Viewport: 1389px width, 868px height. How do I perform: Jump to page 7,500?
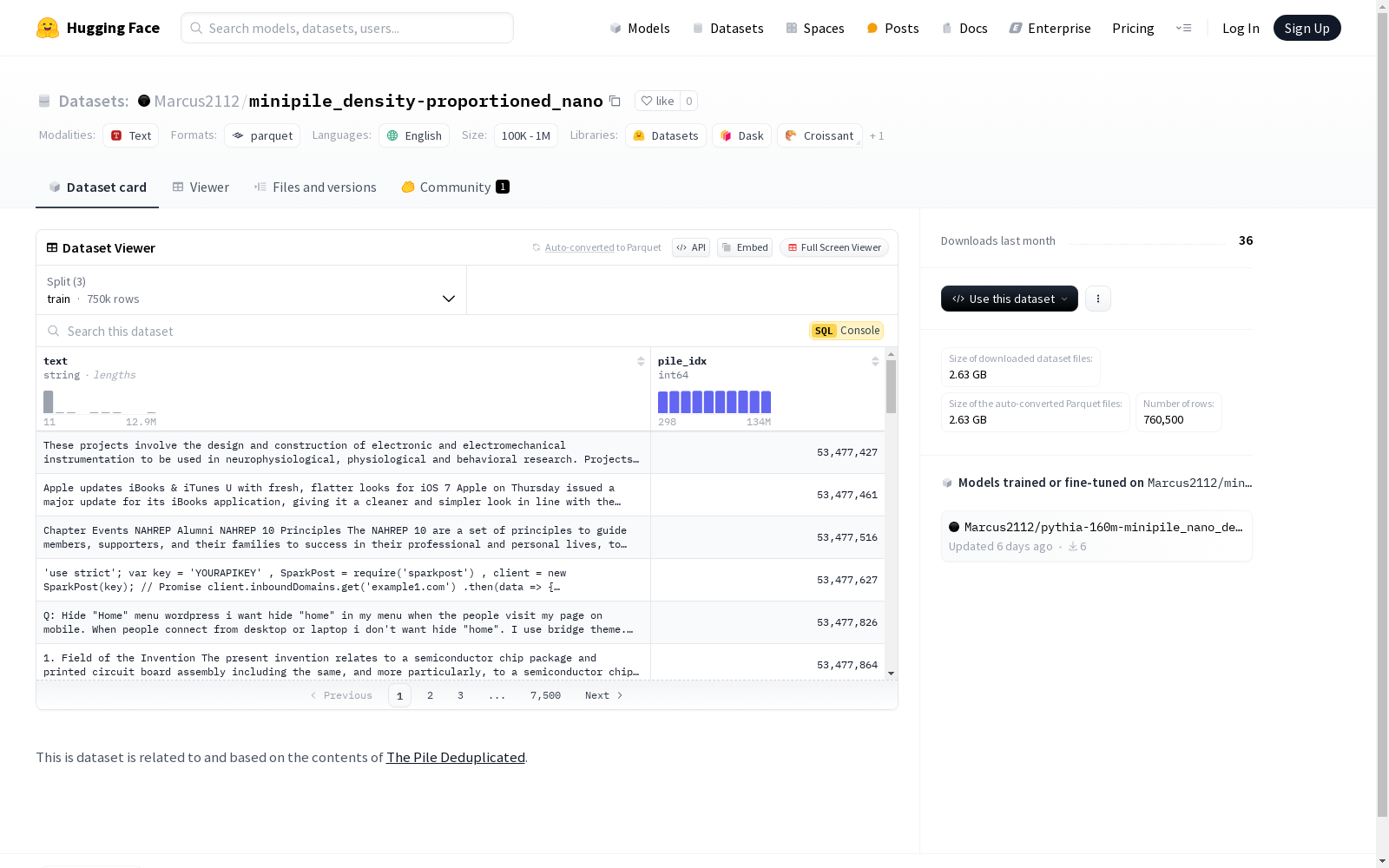[545, 695]
